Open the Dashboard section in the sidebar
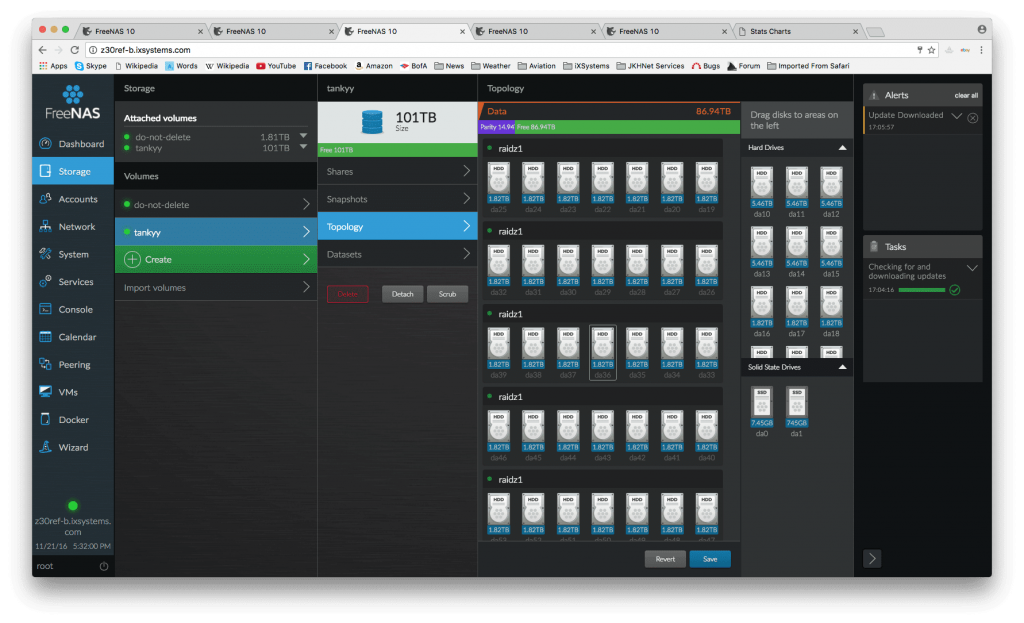 coord(72,144)
